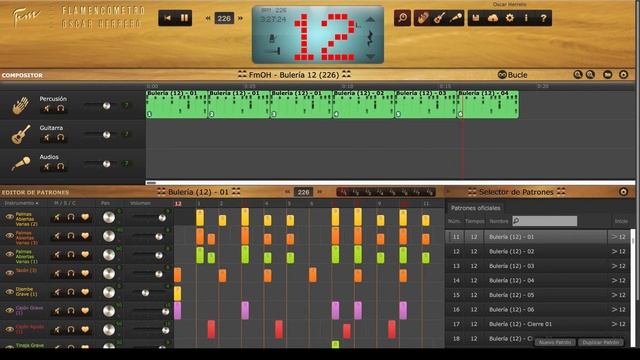This screenshot has height=360, width=640.
Task: Pause playback
Action: [x=184, y=18]
